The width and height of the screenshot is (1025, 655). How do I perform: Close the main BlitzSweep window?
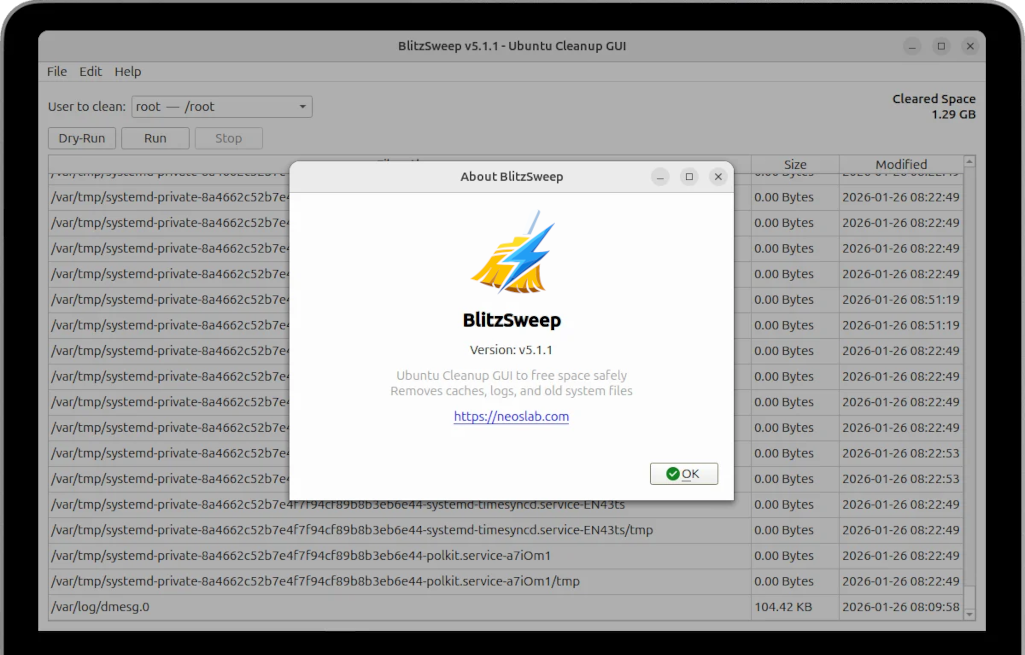tap(970, 46)
